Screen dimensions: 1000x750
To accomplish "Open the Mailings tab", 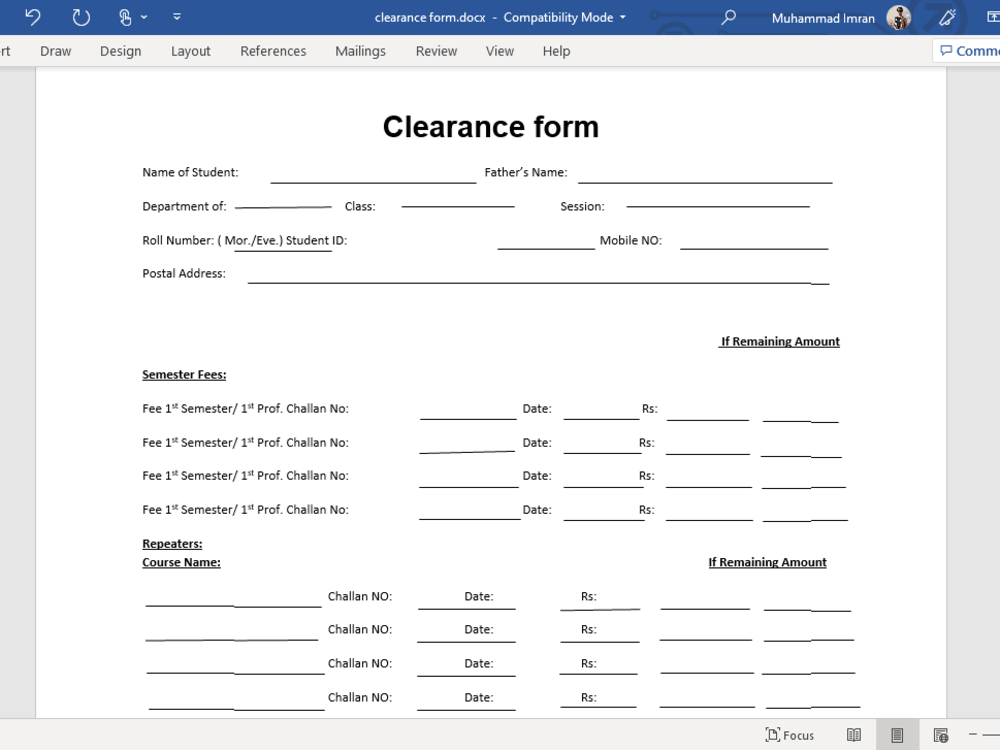I will [360, 51].
